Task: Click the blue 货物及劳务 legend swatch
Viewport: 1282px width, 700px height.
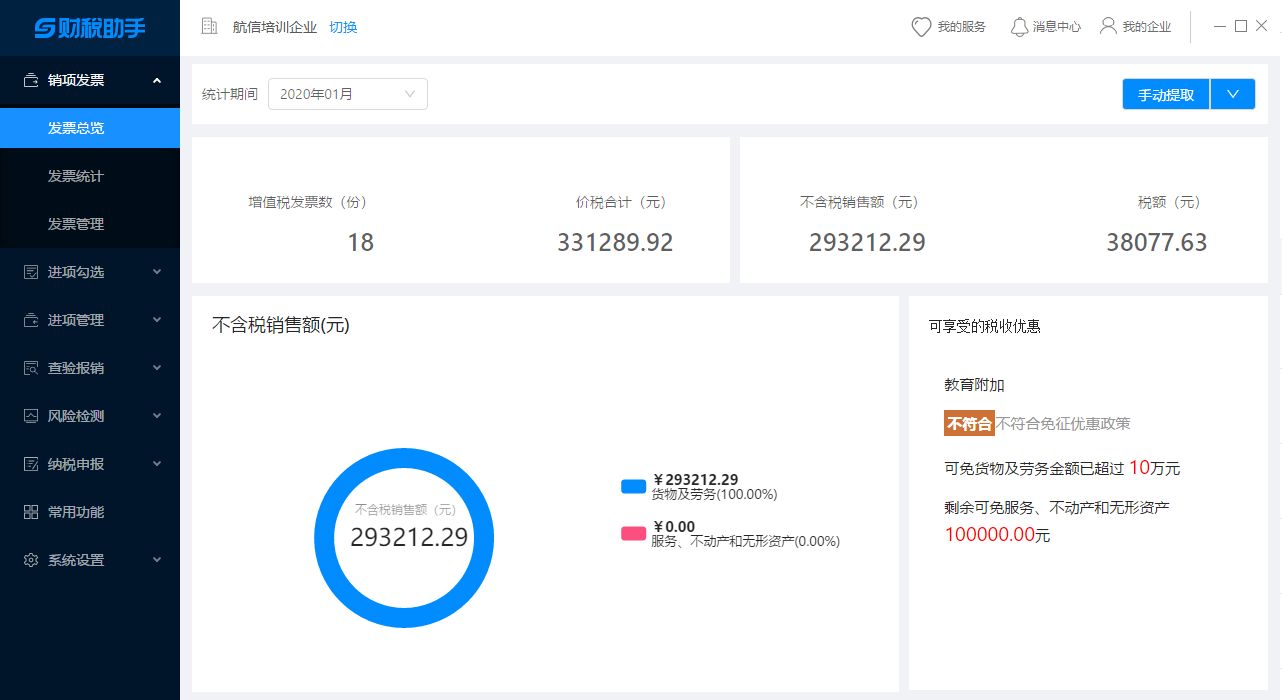Action: (634, 487)
